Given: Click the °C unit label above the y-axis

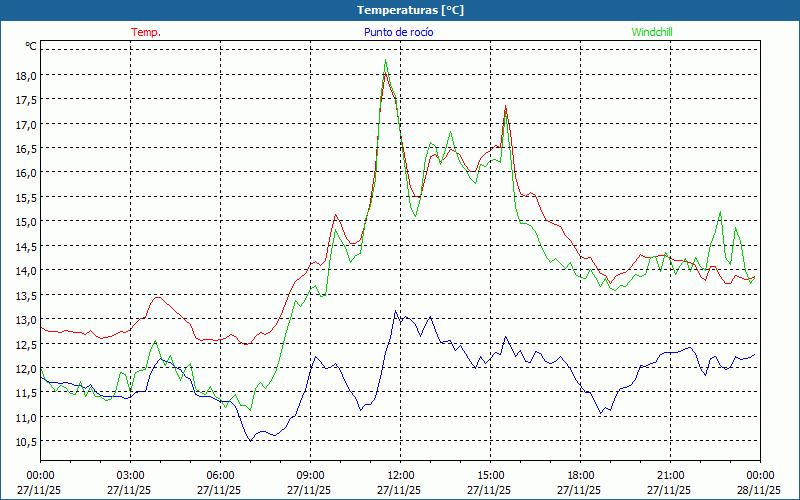Looking at the screenshot, I should (31, 46).
